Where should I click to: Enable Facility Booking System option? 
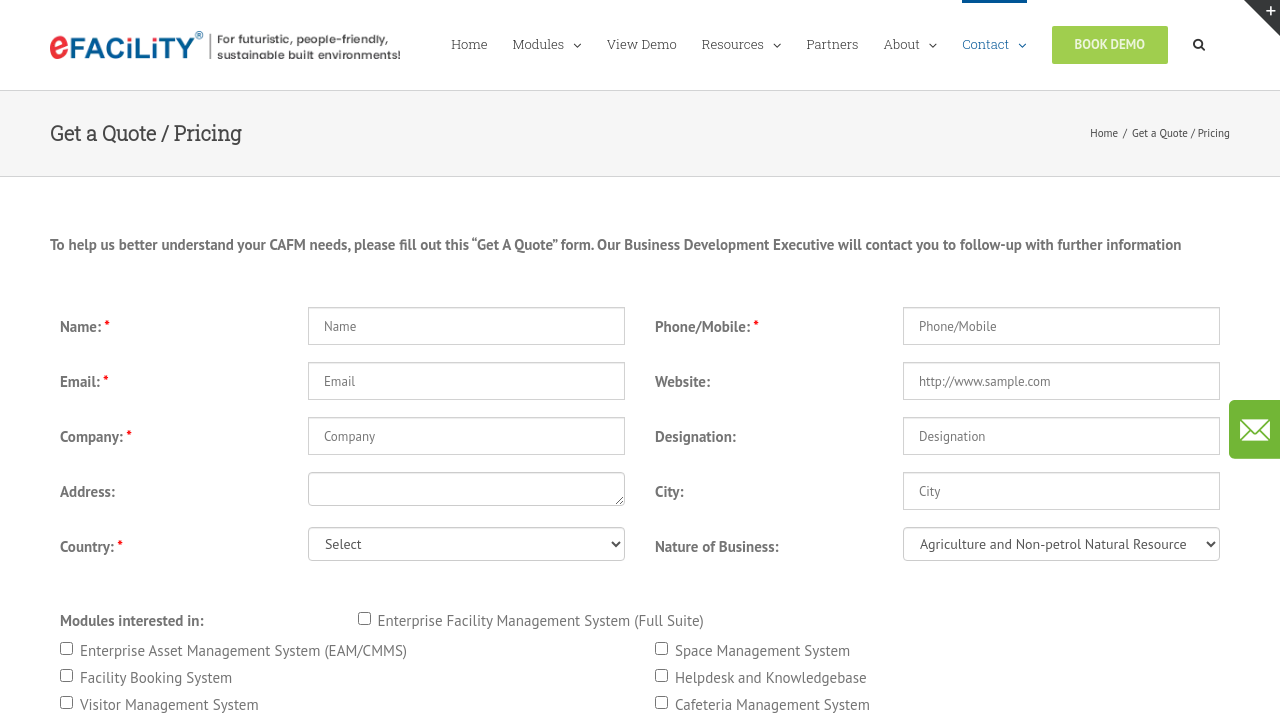[66, 676]
